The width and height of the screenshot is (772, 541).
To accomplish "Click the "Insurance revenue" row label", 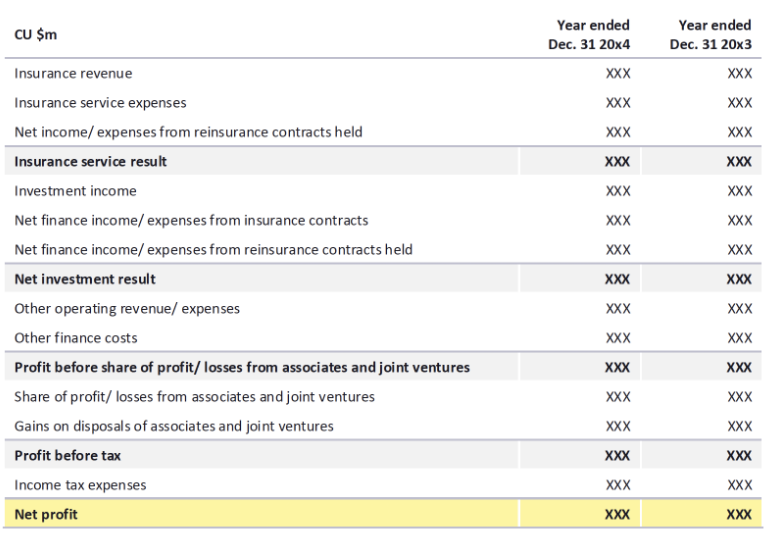I will coord(73,73).
